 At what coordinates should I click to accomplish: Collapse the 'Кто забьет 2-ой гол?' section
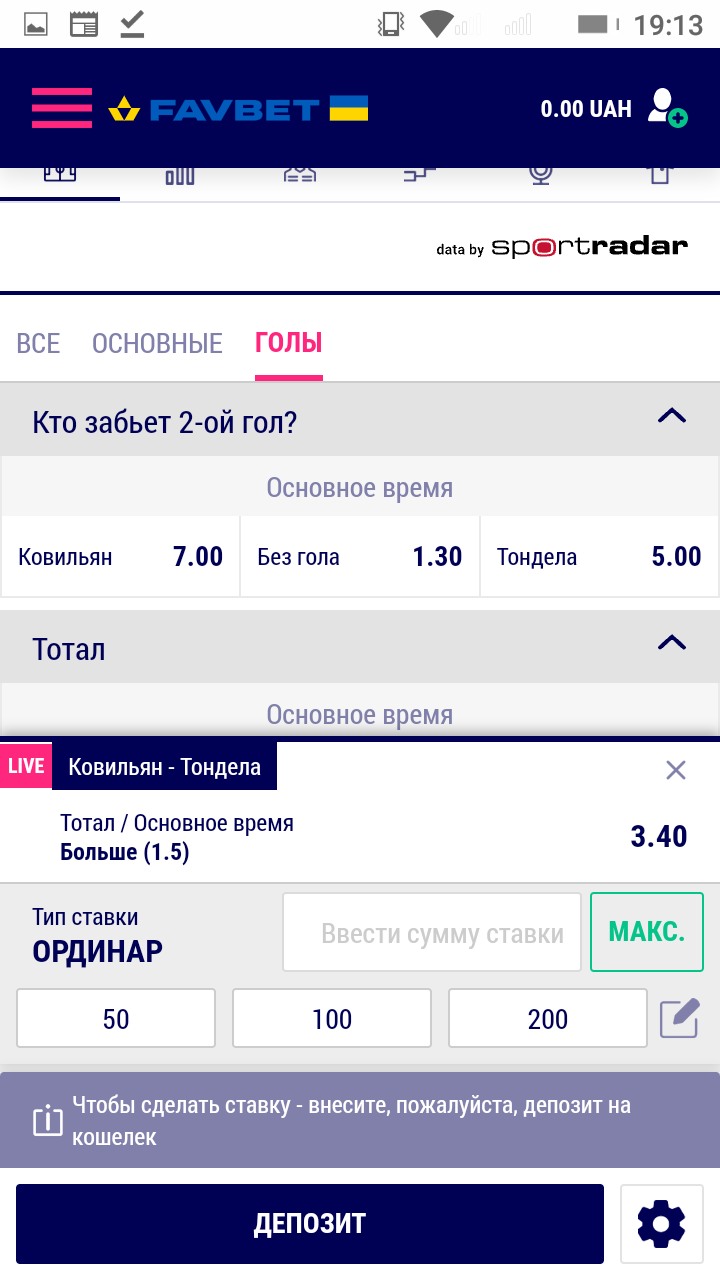click(x=671, y=416)
